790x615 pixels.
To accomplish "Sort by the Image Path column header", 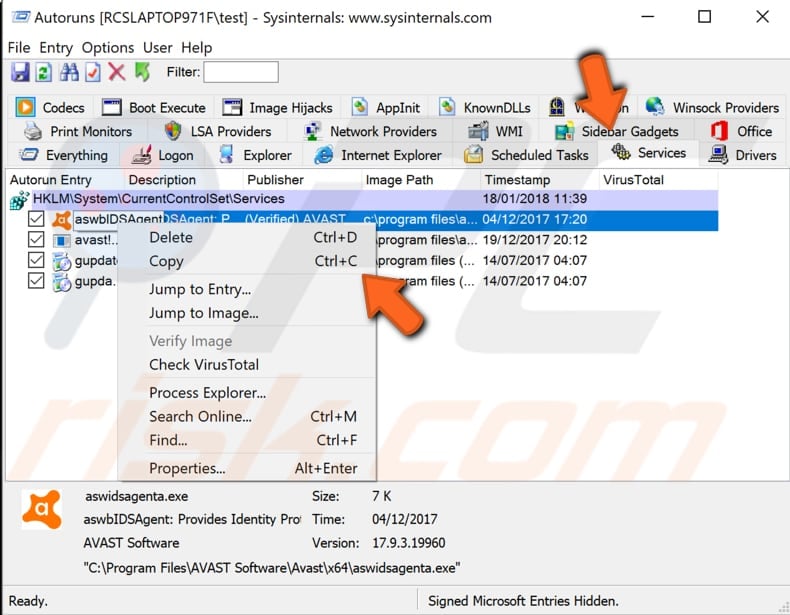I will point(421,180).
